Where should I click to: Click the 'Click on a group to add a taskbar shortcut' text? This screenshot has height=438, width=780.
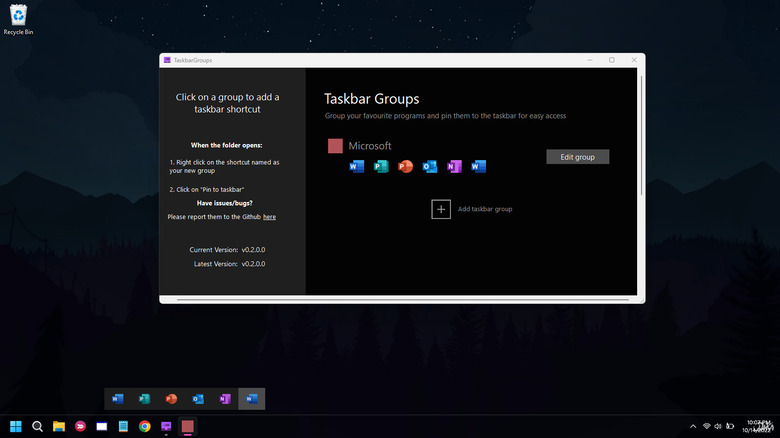click(227, 103)
